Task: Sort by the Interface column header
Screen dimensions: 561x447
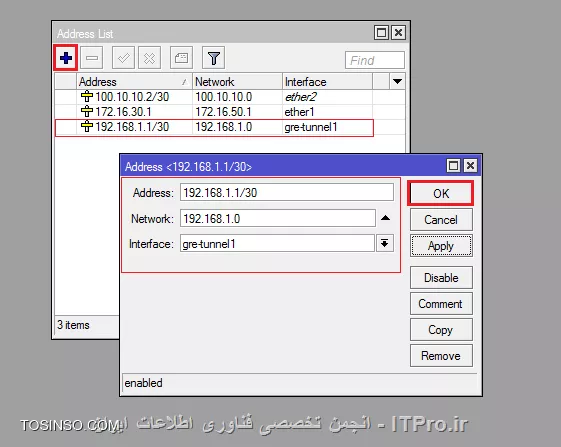Action: [327, 82]
